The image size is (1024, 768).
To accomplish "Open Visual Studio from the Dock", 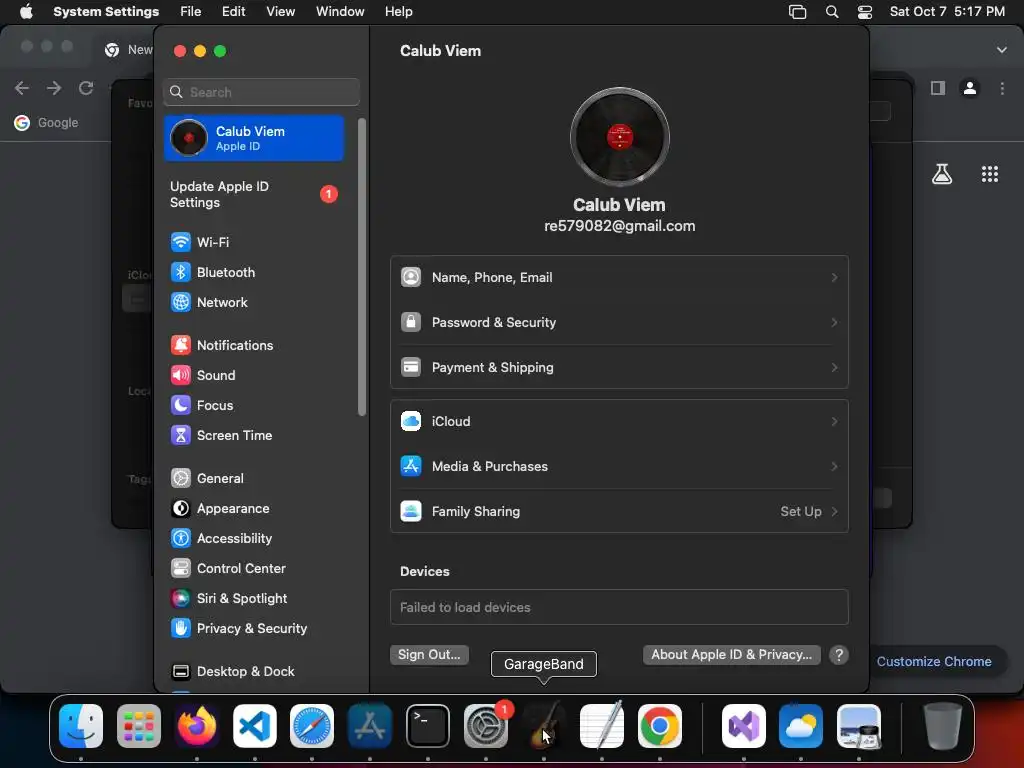I will coord(744,726).
